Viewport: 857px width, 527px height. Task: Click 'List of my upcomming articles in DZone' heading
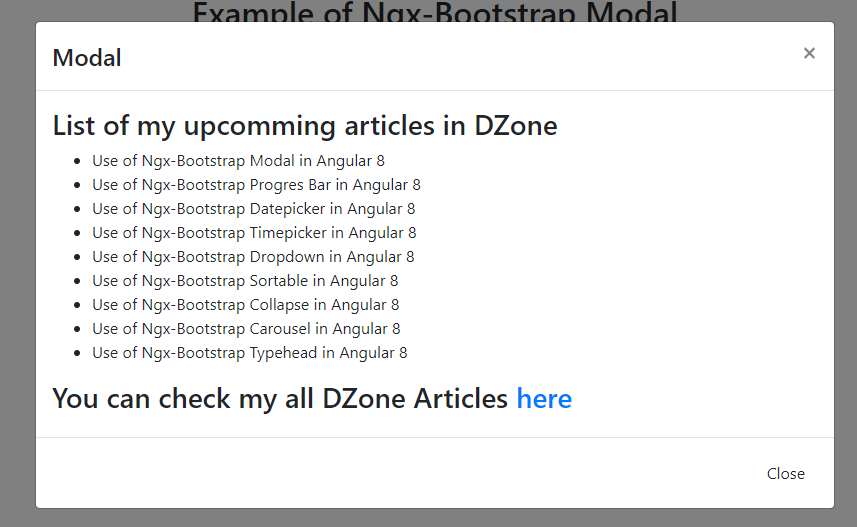click(305, 126)
